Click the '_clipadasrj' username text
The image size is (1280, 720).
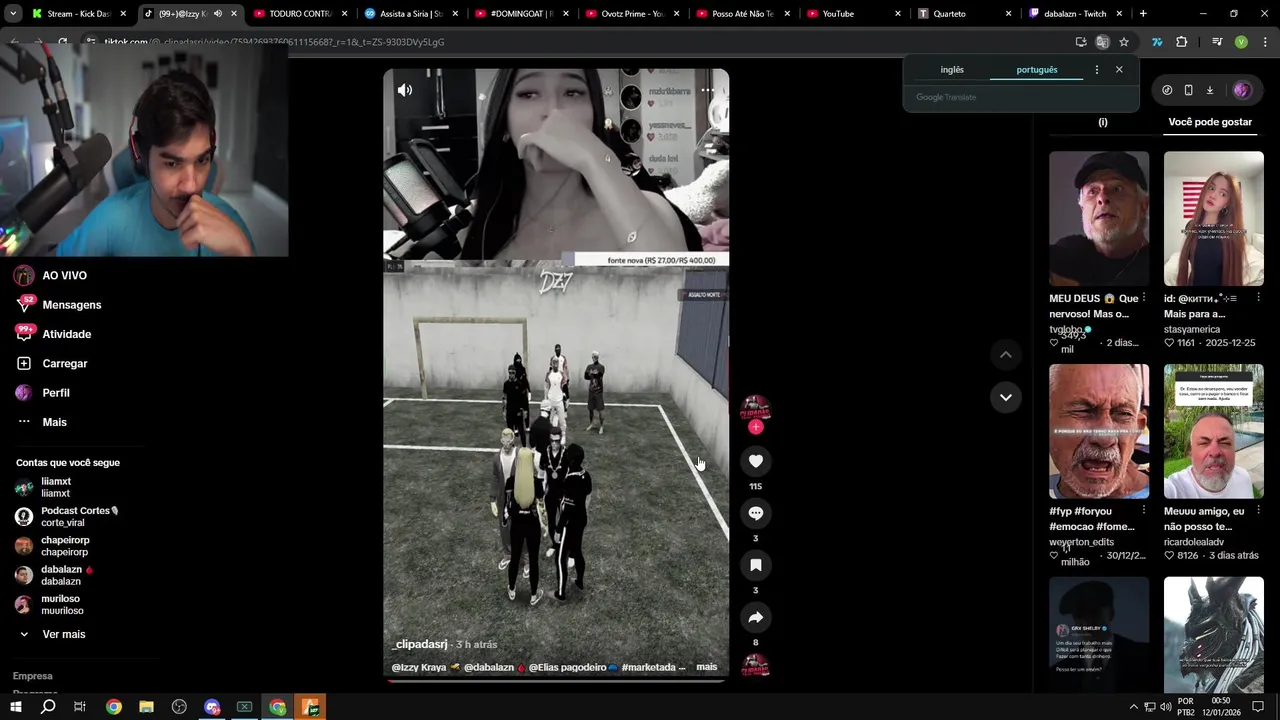[x=419, y=645]
